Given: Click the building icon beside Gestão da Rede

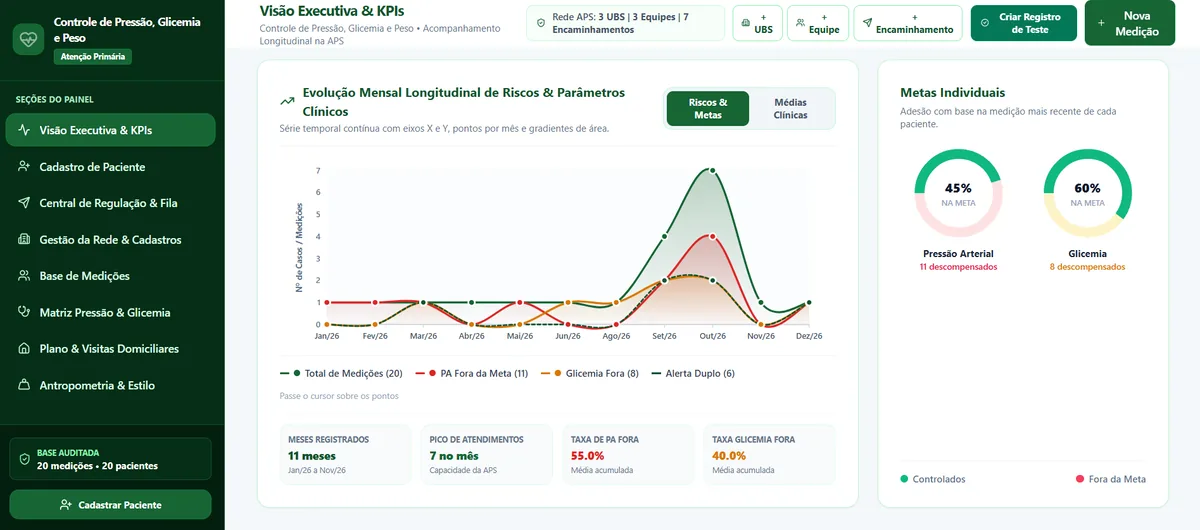Looking at the screenshot, I should [24, 240].
